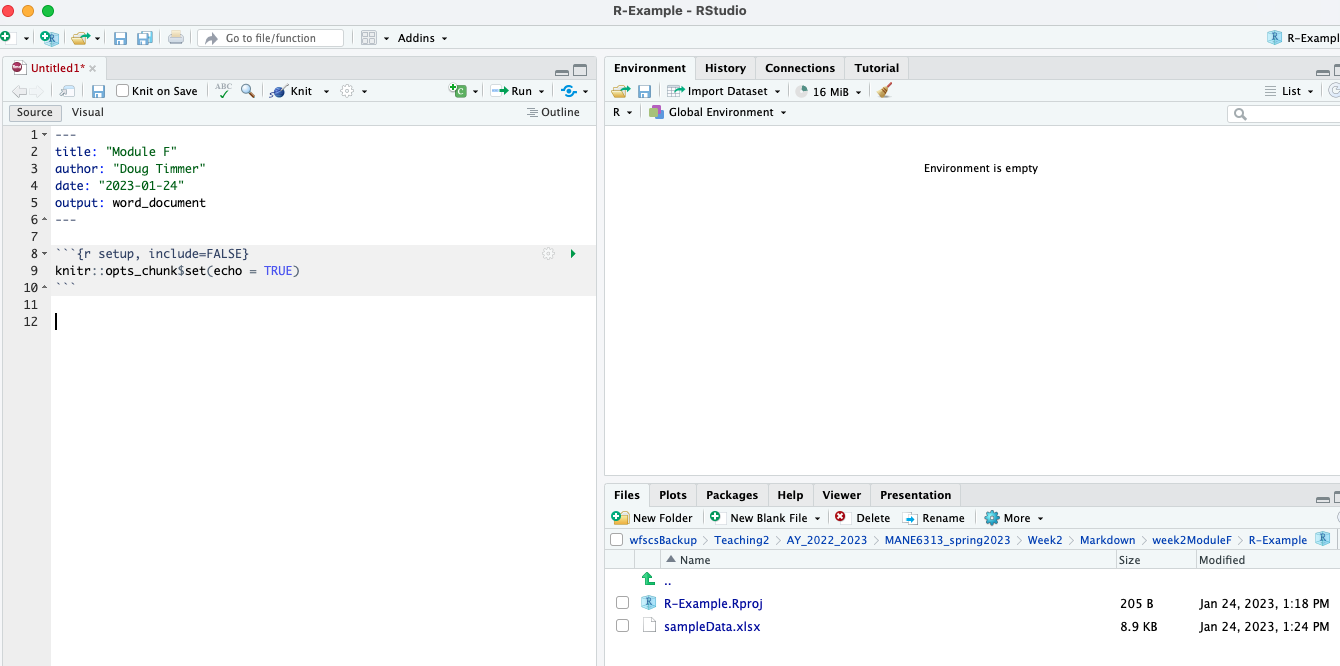Click the New Folder button
Image resolution: width=1340 pixels, height=666 pixels.
652,517
